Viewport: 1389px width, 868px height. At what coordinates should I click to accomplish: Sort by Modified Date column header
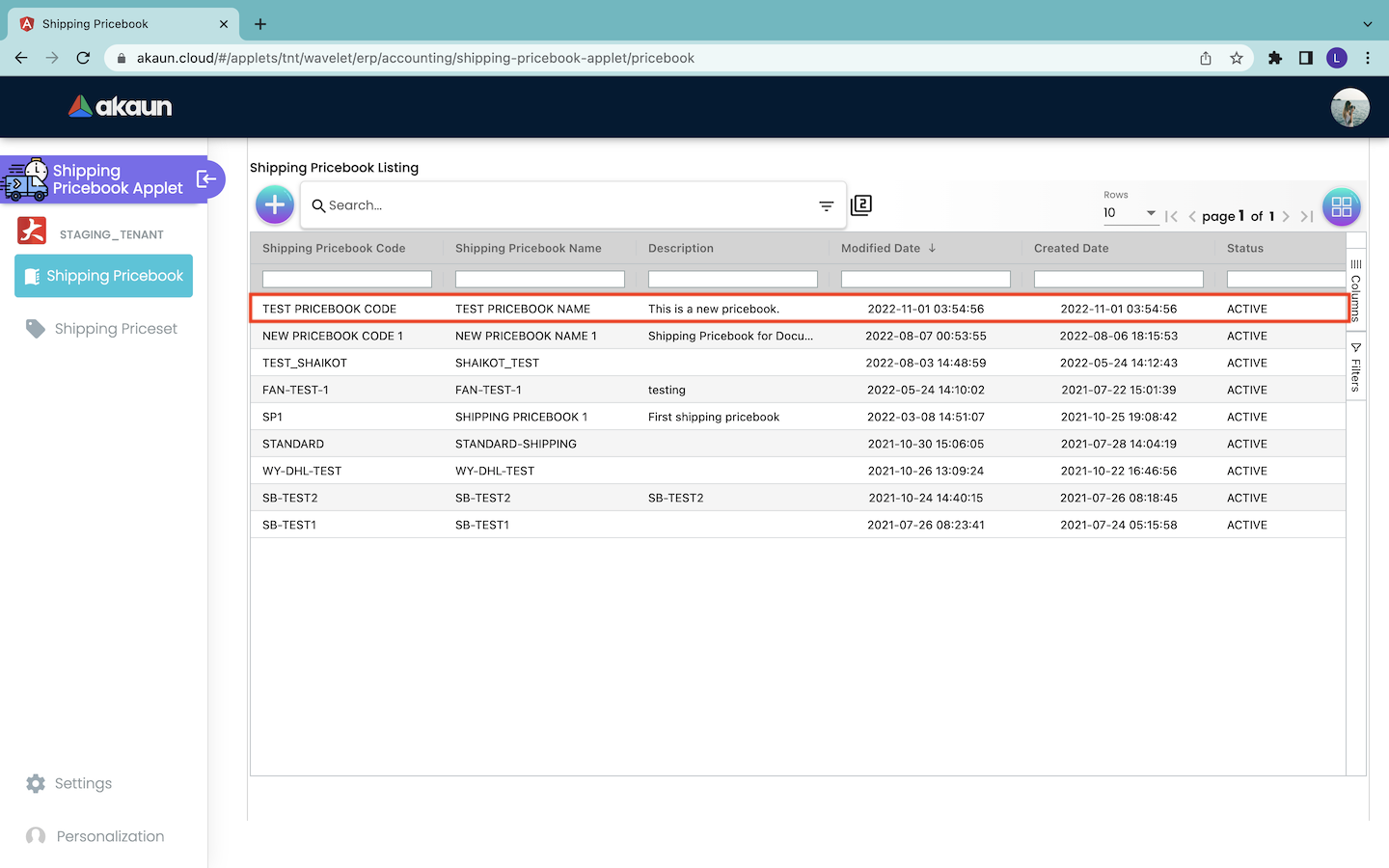pyautogui.click(x=881, y=248)
